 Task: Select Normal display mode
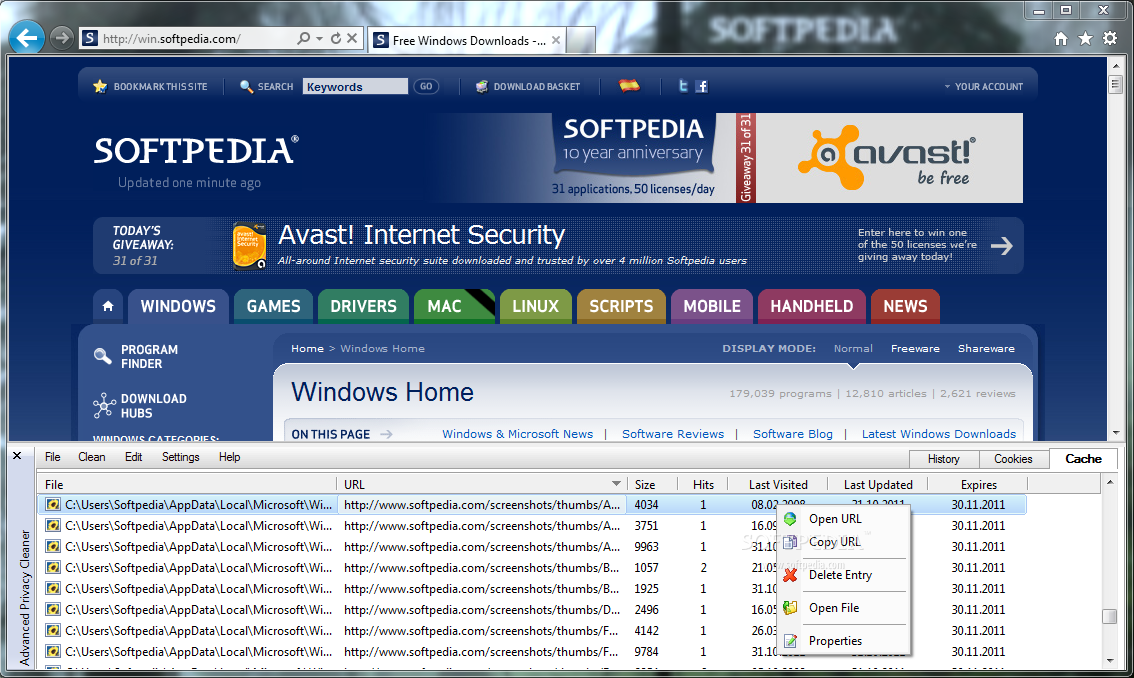(x=853, y=349)
